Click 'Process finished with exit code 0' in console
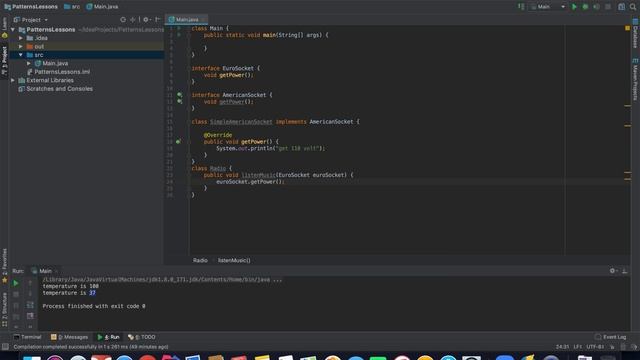Viewport: 640px width, 360px height. [x=94, y=306]
